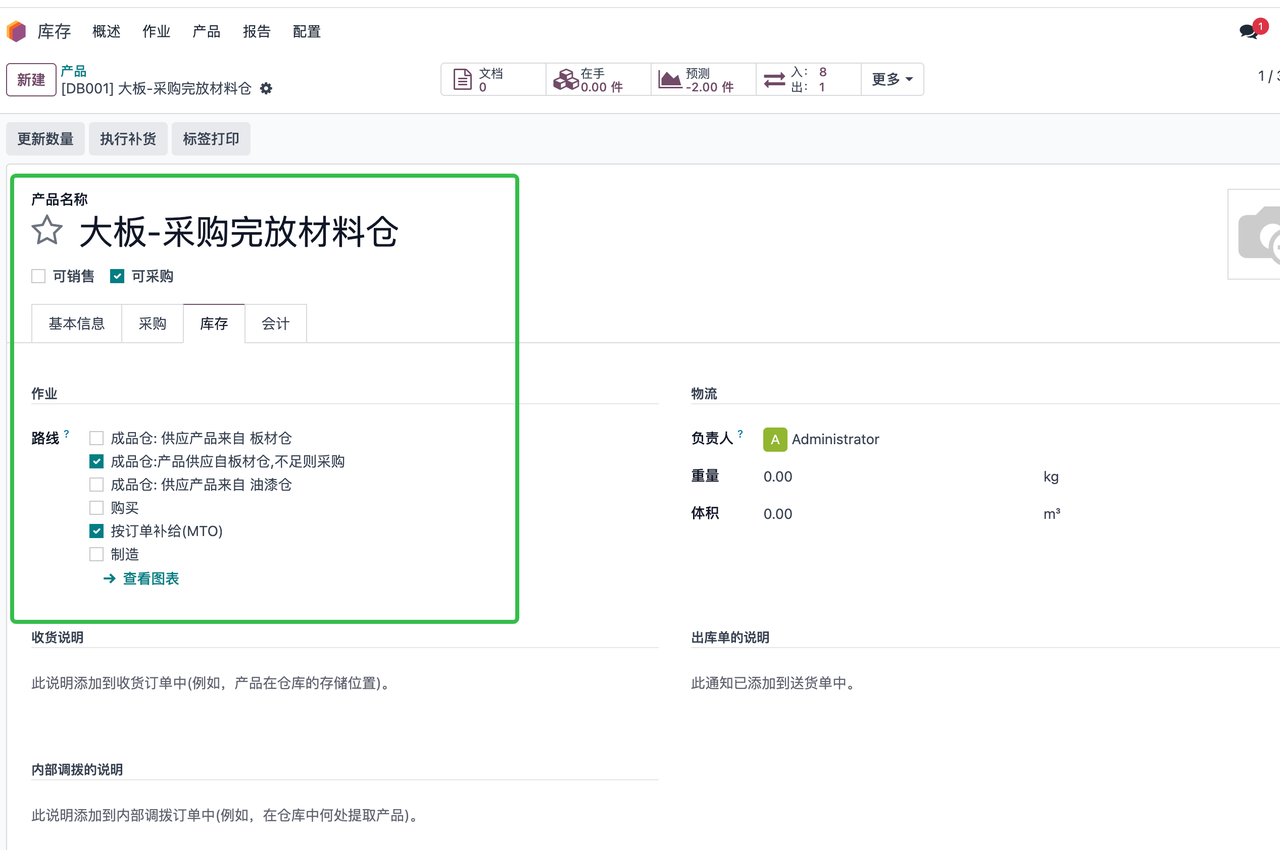Uncheck route 成品仓:产品供应自板材仓,不足则采购

(97, 461)
